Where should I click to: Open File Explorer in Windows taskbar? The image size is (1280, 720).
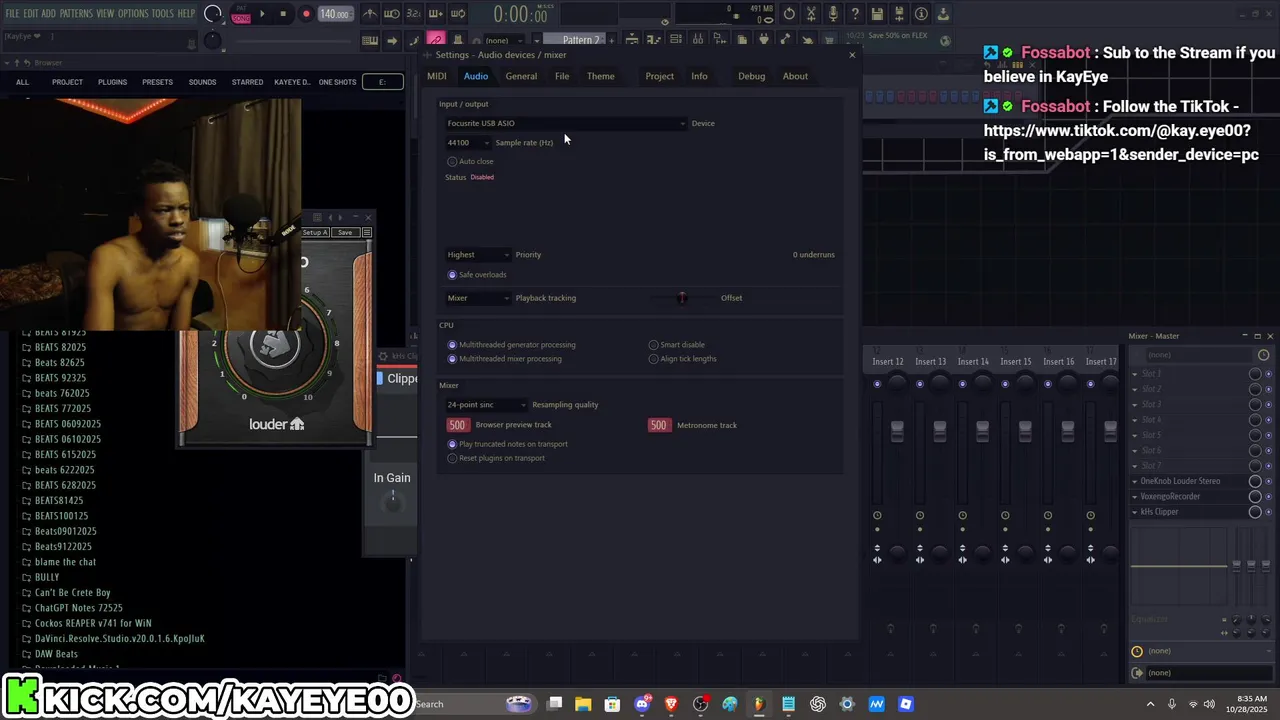click(x=583, y=704)
